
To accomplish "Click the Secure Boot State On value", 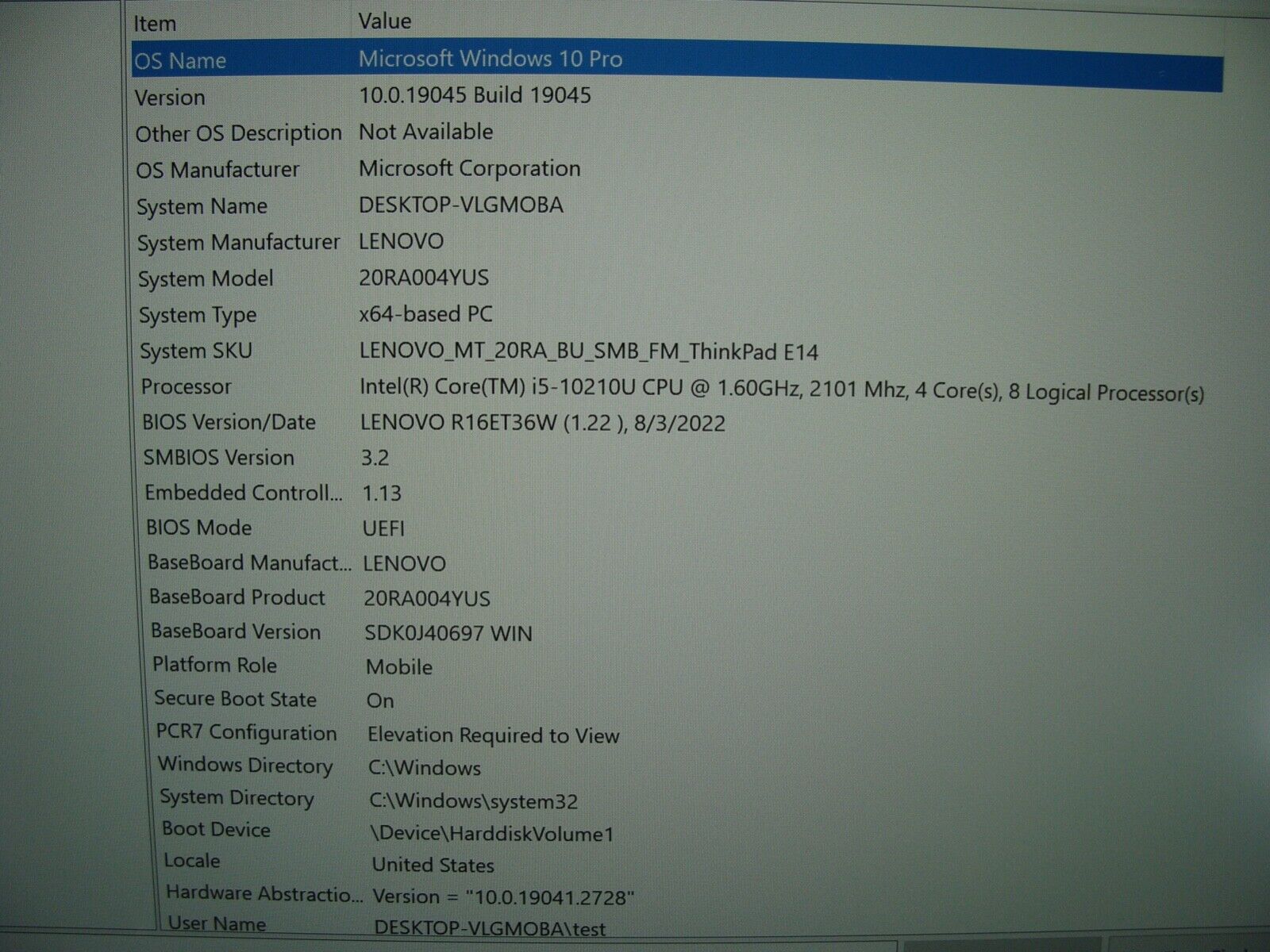I will coord(380,701).
